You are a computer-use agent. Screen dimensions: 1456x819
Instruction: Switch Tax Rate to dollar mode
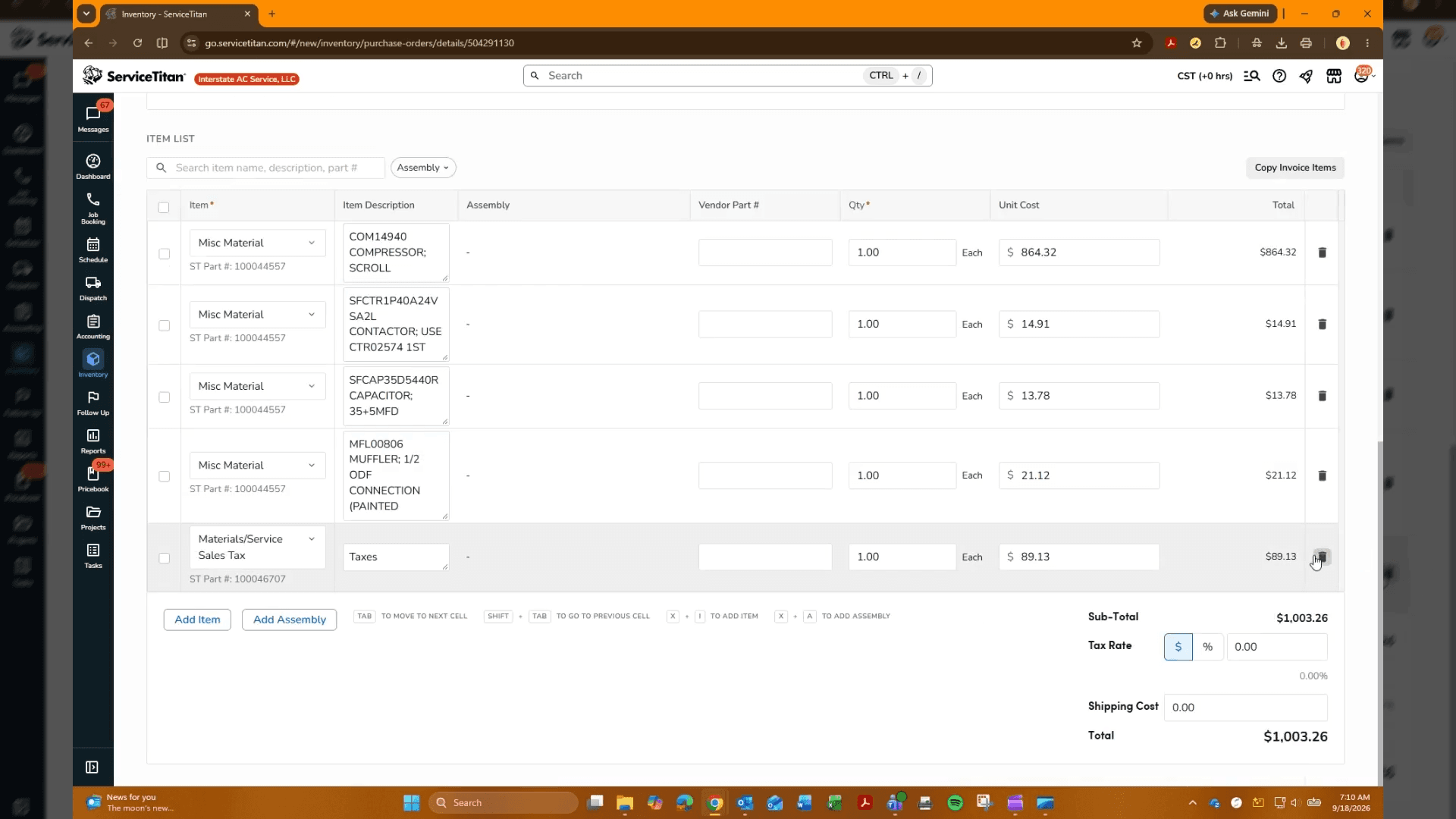(1178, 647)
